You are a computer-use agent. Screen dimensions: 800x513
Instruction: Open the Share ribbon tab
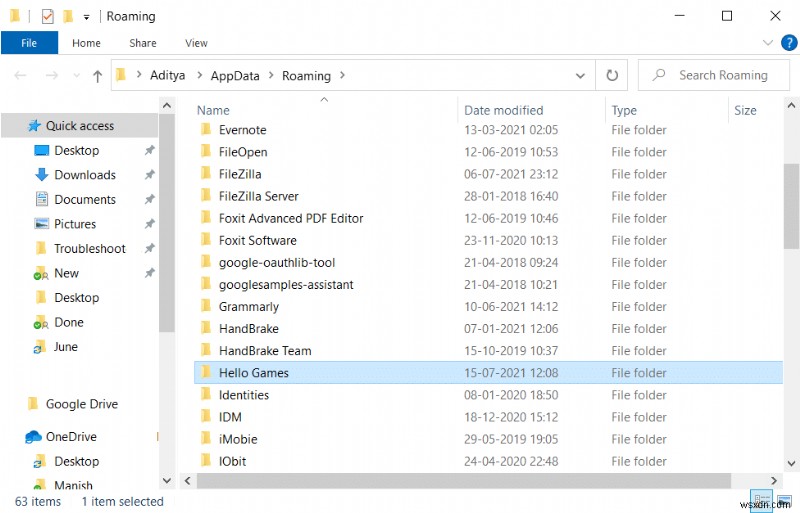pos(143,43)
